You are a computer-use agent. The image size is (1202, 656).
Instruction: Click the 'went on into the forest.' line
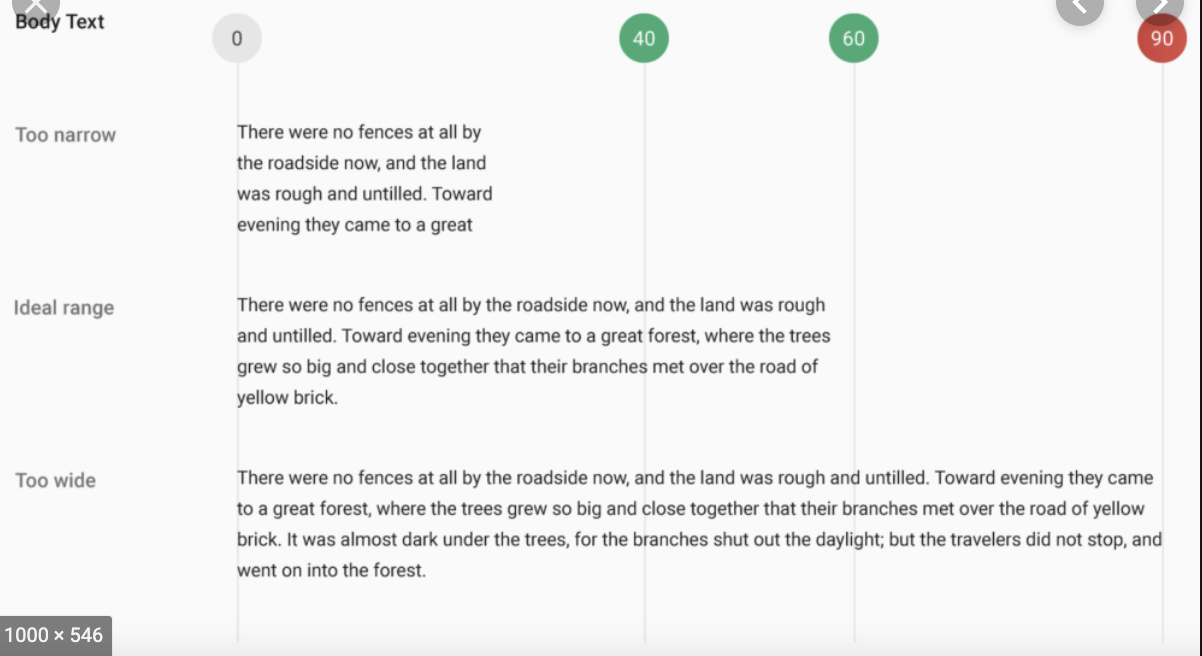coord(332,572)
